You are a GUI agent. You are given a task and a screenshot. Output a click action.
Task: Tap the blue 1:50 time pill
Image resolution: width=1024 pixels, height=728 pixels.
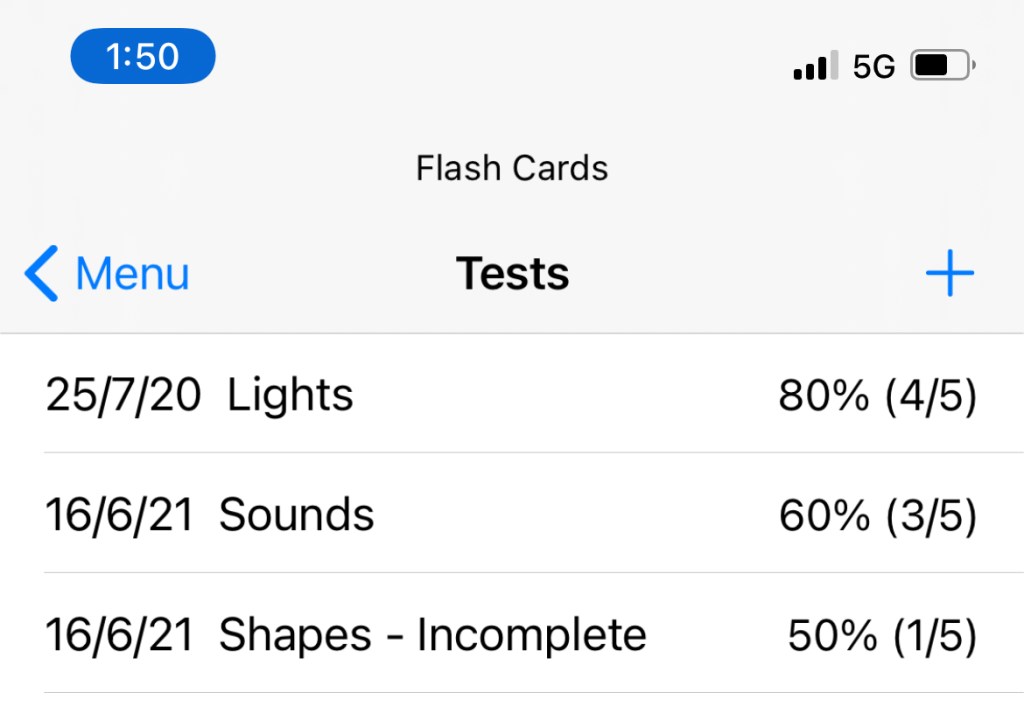click(x=142, y=56)
